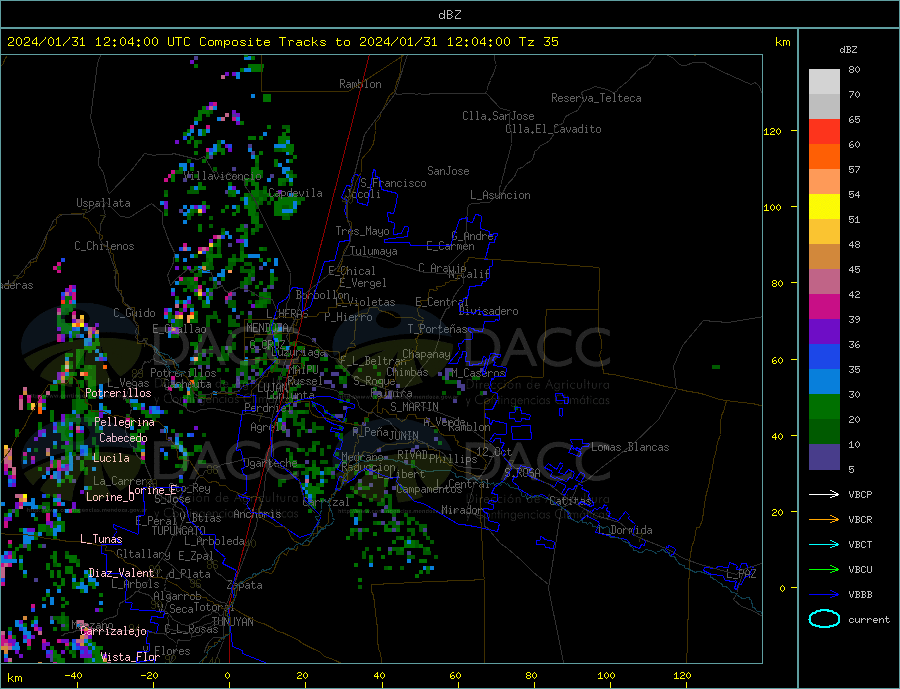Click the Vista_Flor label at bottom
Image resolution: width=900 pixels, height=689 pixels.
(x=130, y=657)
